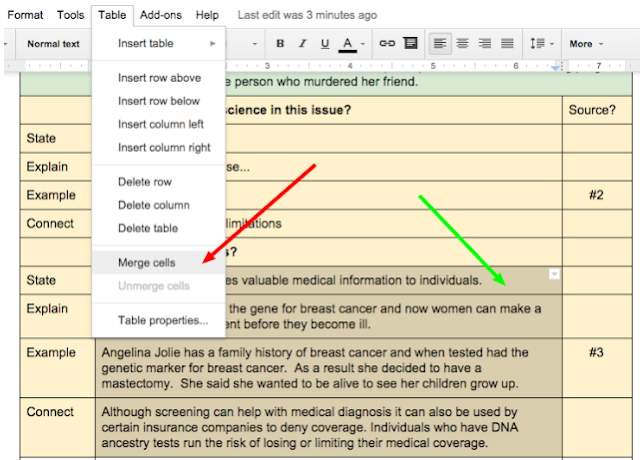This screenshot has width=640, height=460.
Task: Click the #2 source cell
Action: click(x=597, y=195)
